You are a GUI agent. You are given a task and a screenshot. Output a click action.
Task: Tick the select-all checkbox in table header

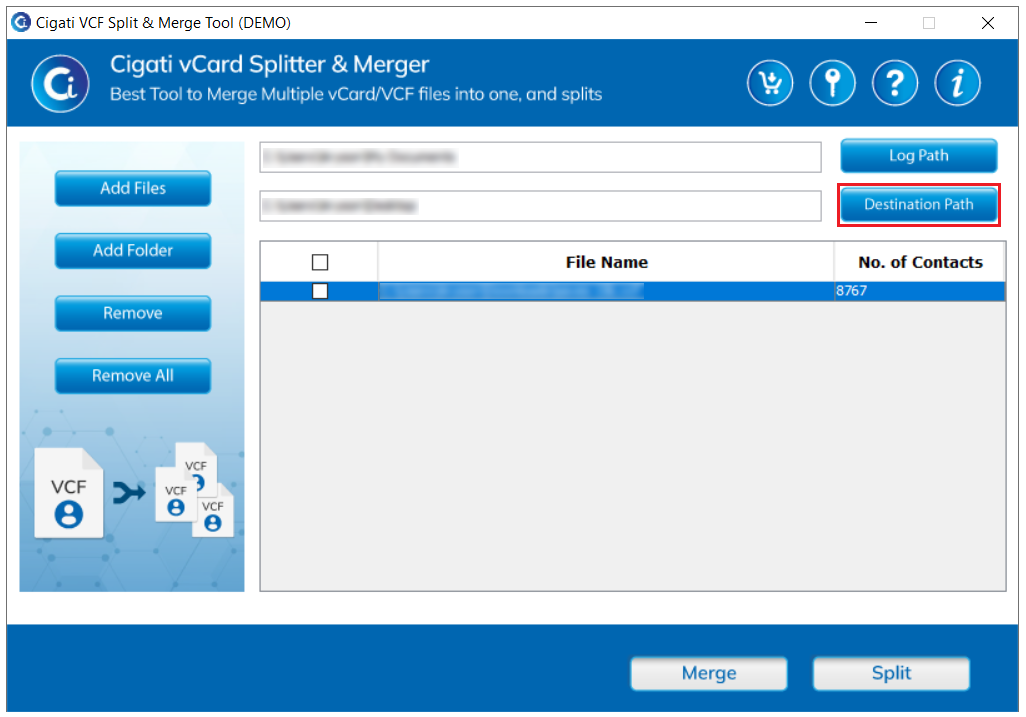point(320,262)
